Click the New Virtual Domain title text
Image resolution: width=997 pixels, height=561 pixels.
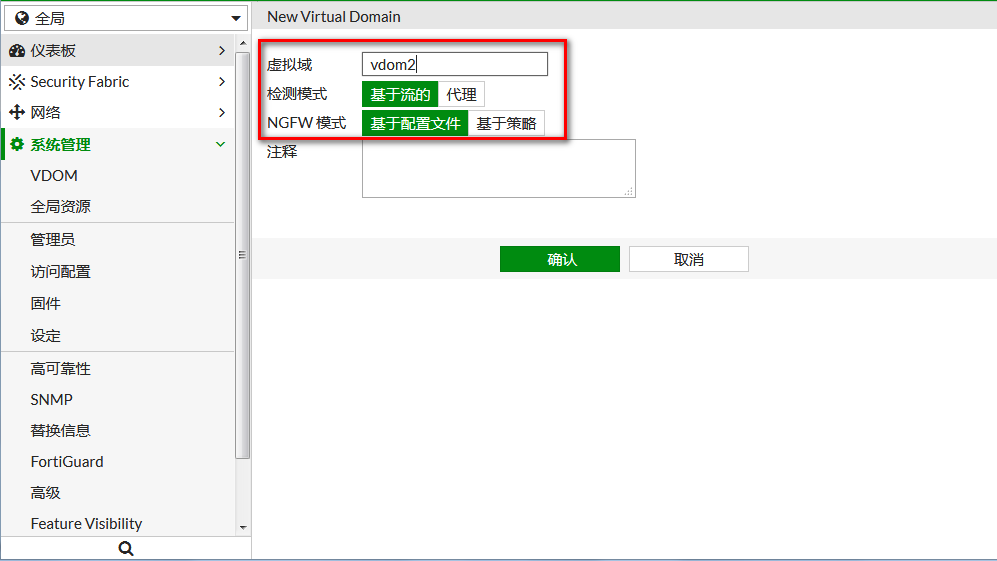[x=334, y=17]
